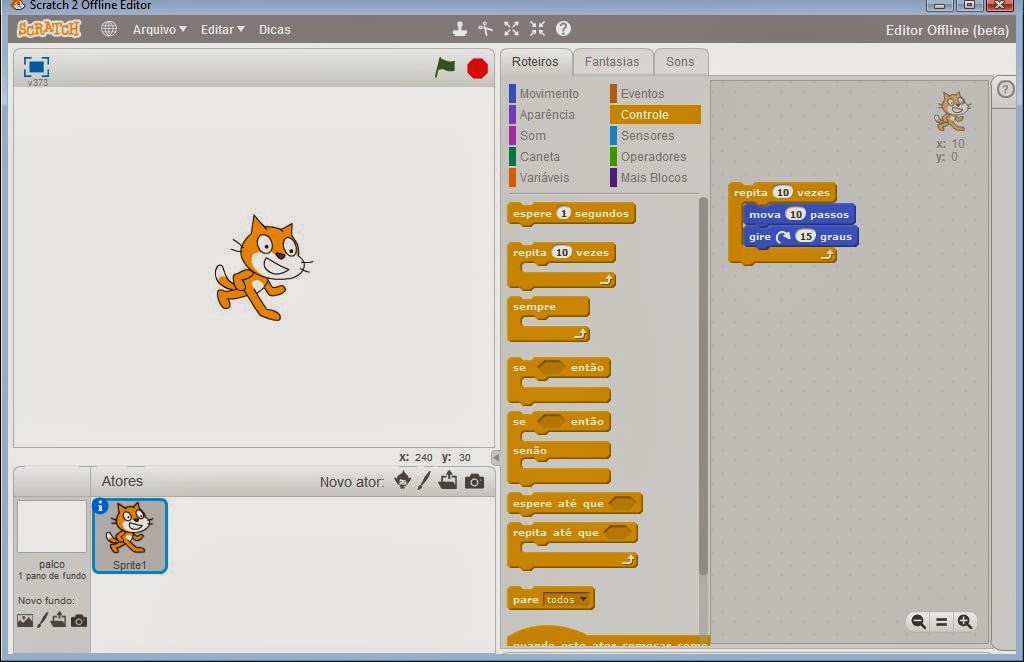Screen dimensions: 1024x662
Task: Take new backdrop photo with camera
Action: 79,620
